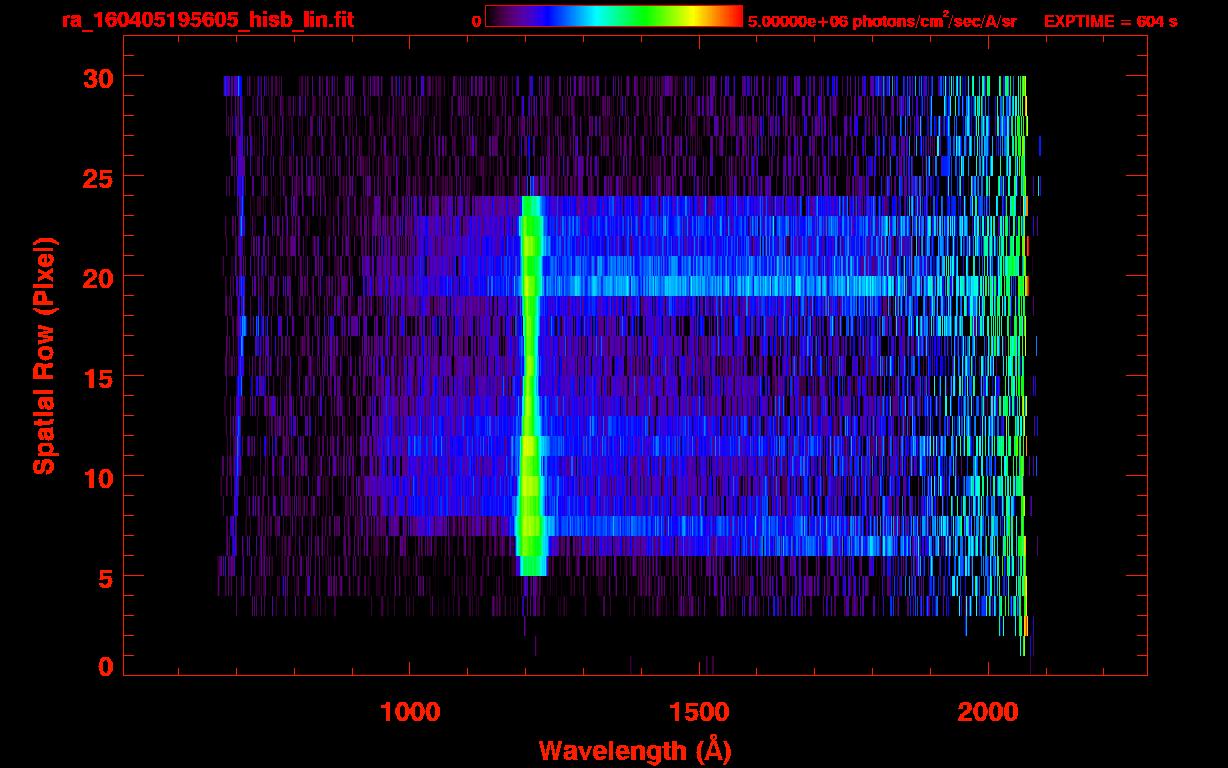
Task: Click the filename ra_160405195605_hisb_lin.fit
Action: point(207,19)
